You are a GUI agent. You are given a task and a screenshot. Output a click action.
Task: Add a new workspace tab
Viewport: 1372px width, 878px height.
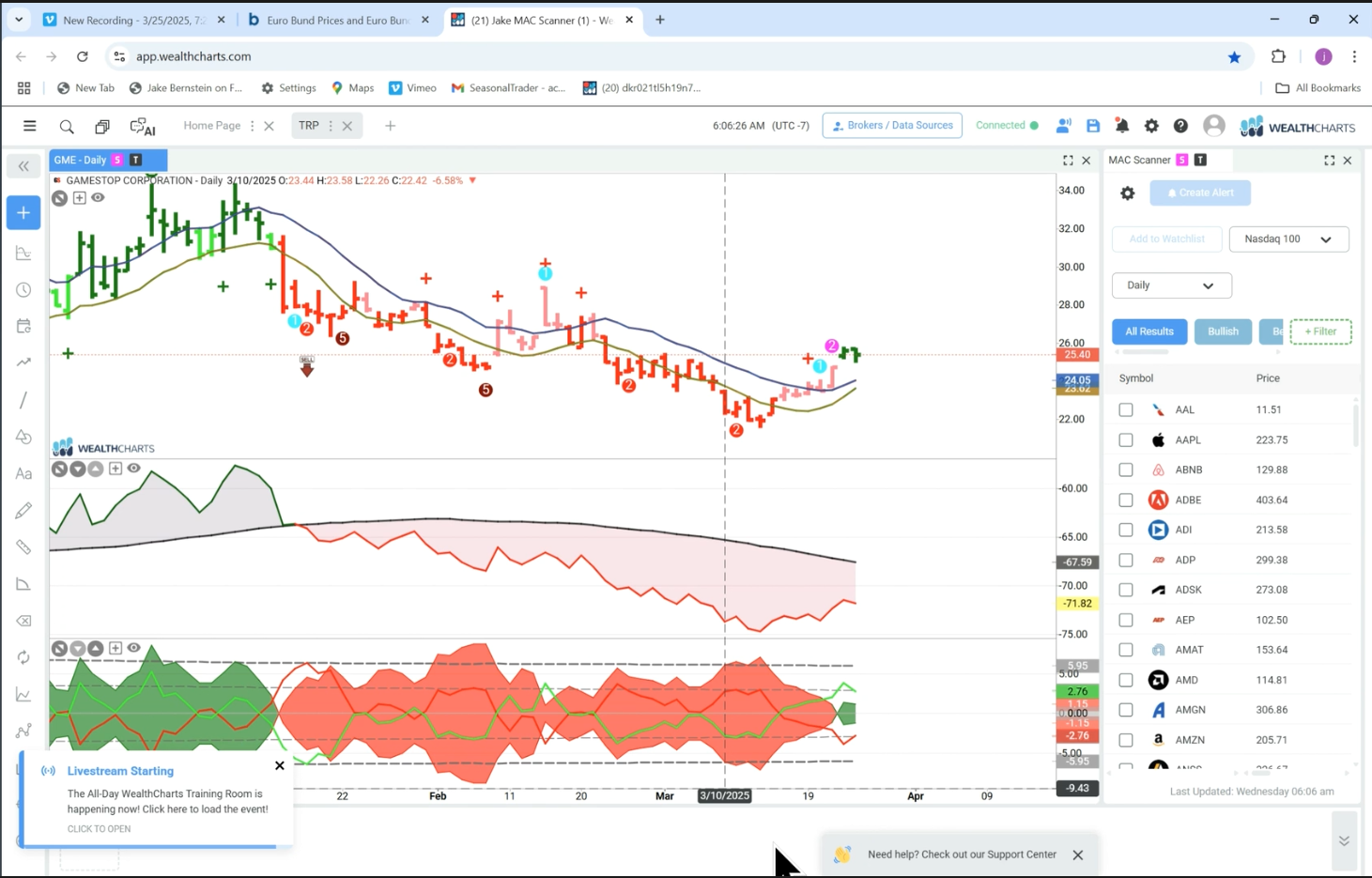click(391, 126)
